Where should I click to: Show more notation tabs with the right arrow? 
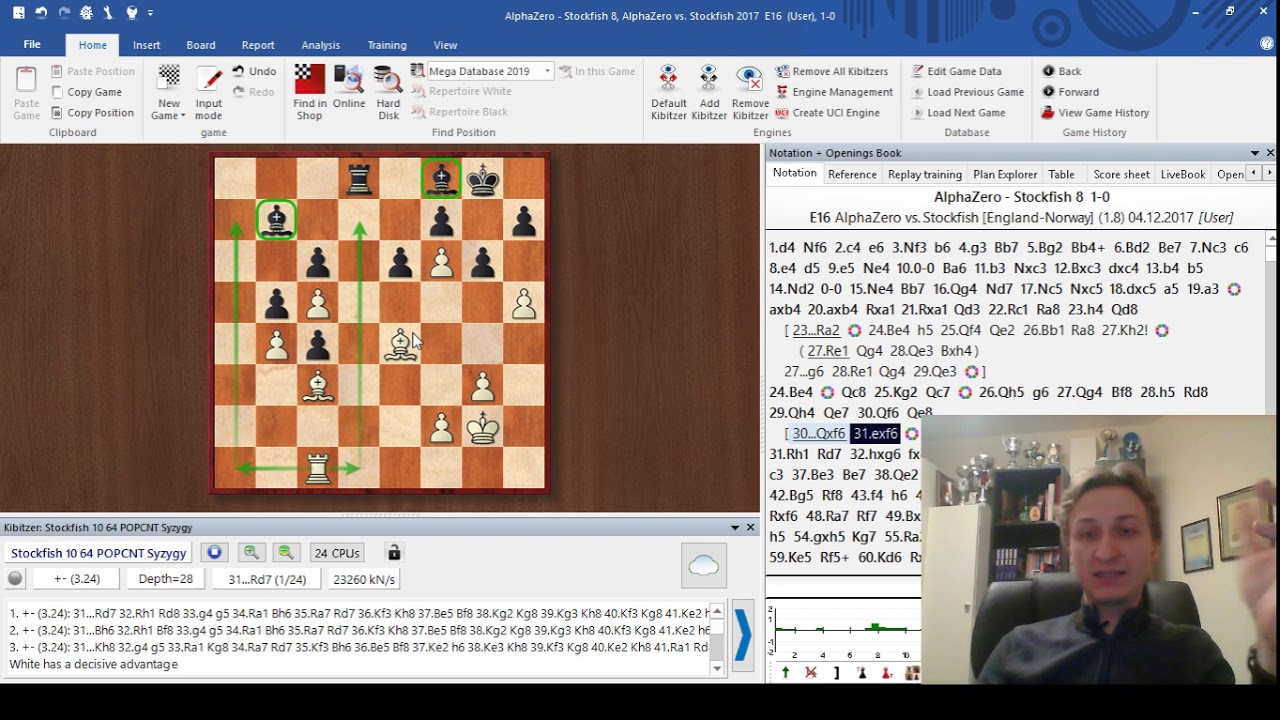[1270, 174]
